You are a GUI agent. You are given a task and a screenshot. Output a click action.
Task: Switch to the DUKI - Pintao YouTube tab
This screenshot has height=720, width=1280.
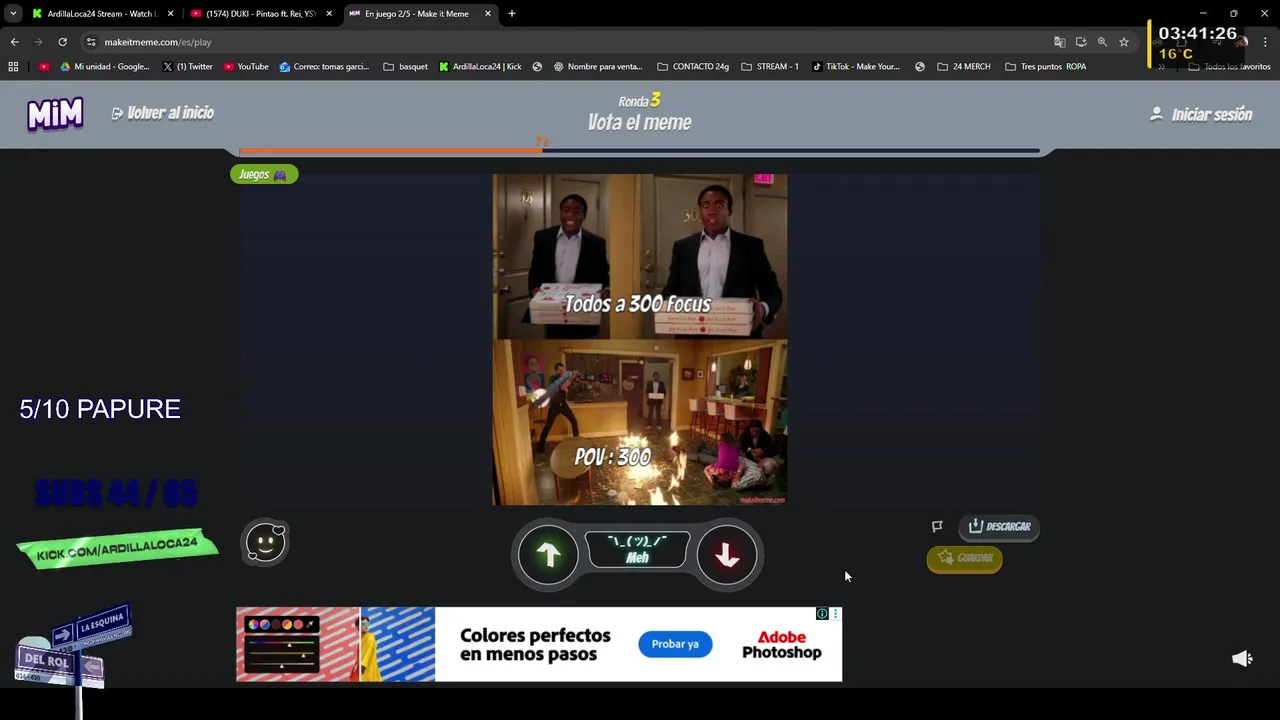pyautogui.click(x=258, y=14)
